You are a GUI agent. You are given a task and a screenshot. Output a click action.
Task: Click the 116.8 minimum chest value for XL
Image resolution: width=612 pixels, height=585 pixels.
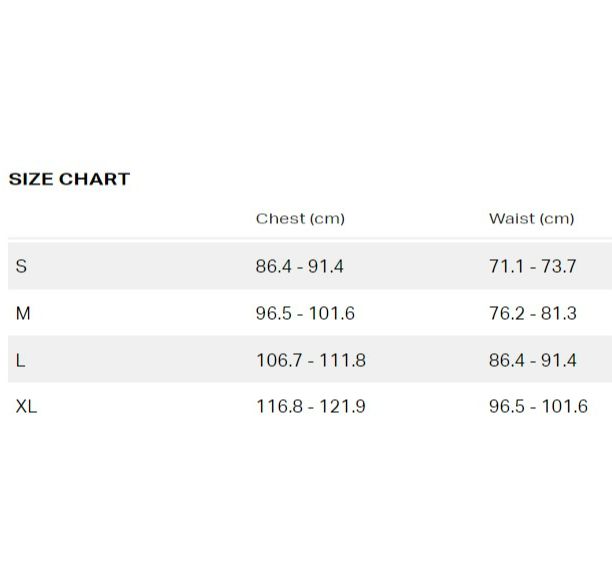(278, 407)
